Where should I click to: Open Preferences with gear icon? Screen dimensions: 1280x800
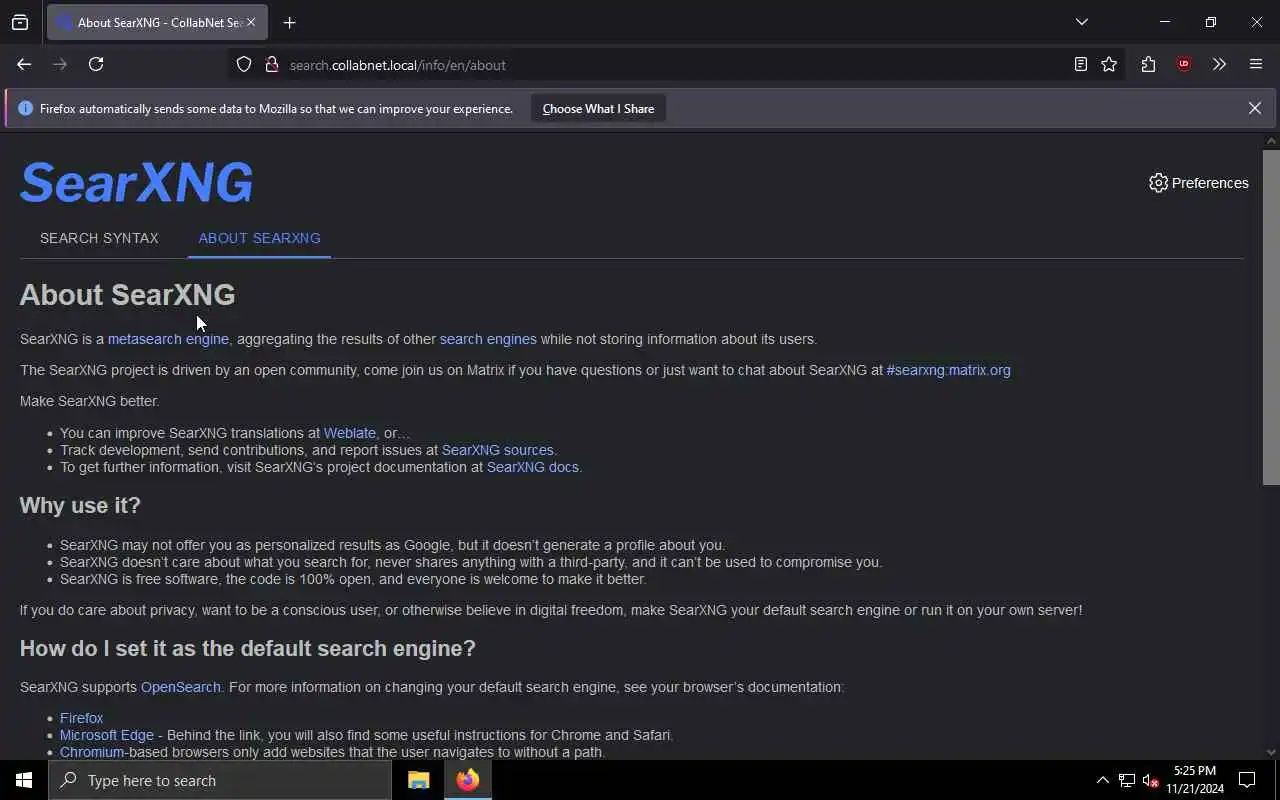tap(1198, 183)
